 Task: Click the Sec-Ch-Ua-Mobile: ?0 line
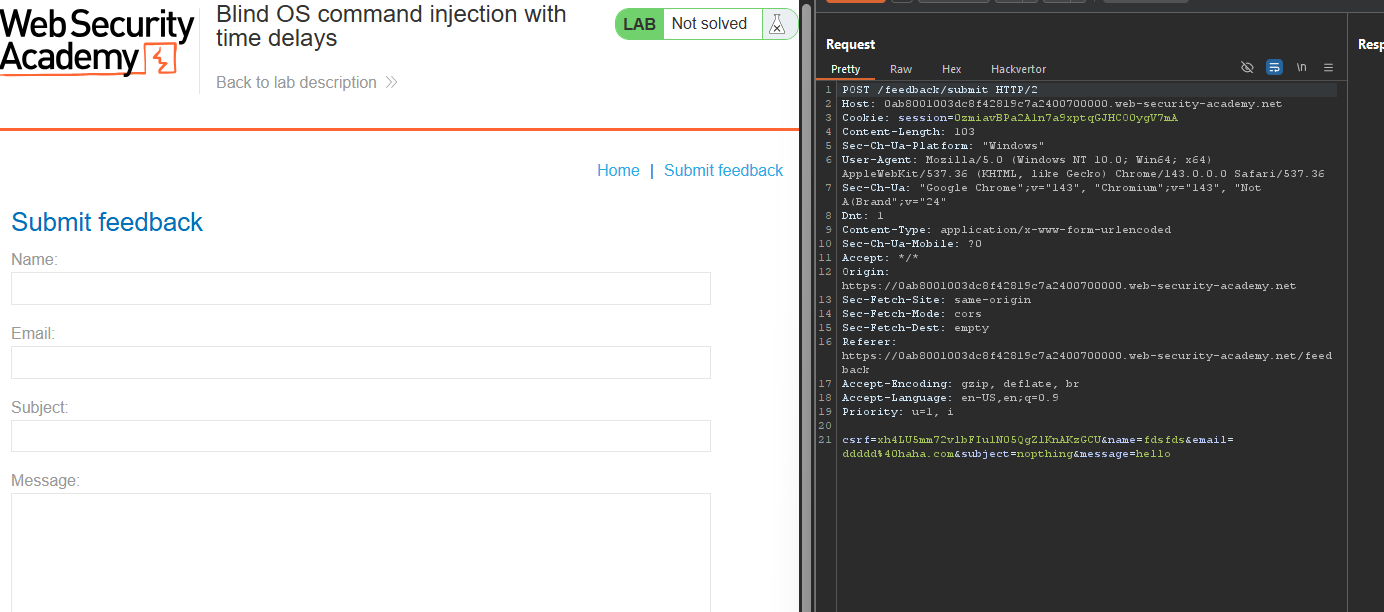click(x=912, y=244)
